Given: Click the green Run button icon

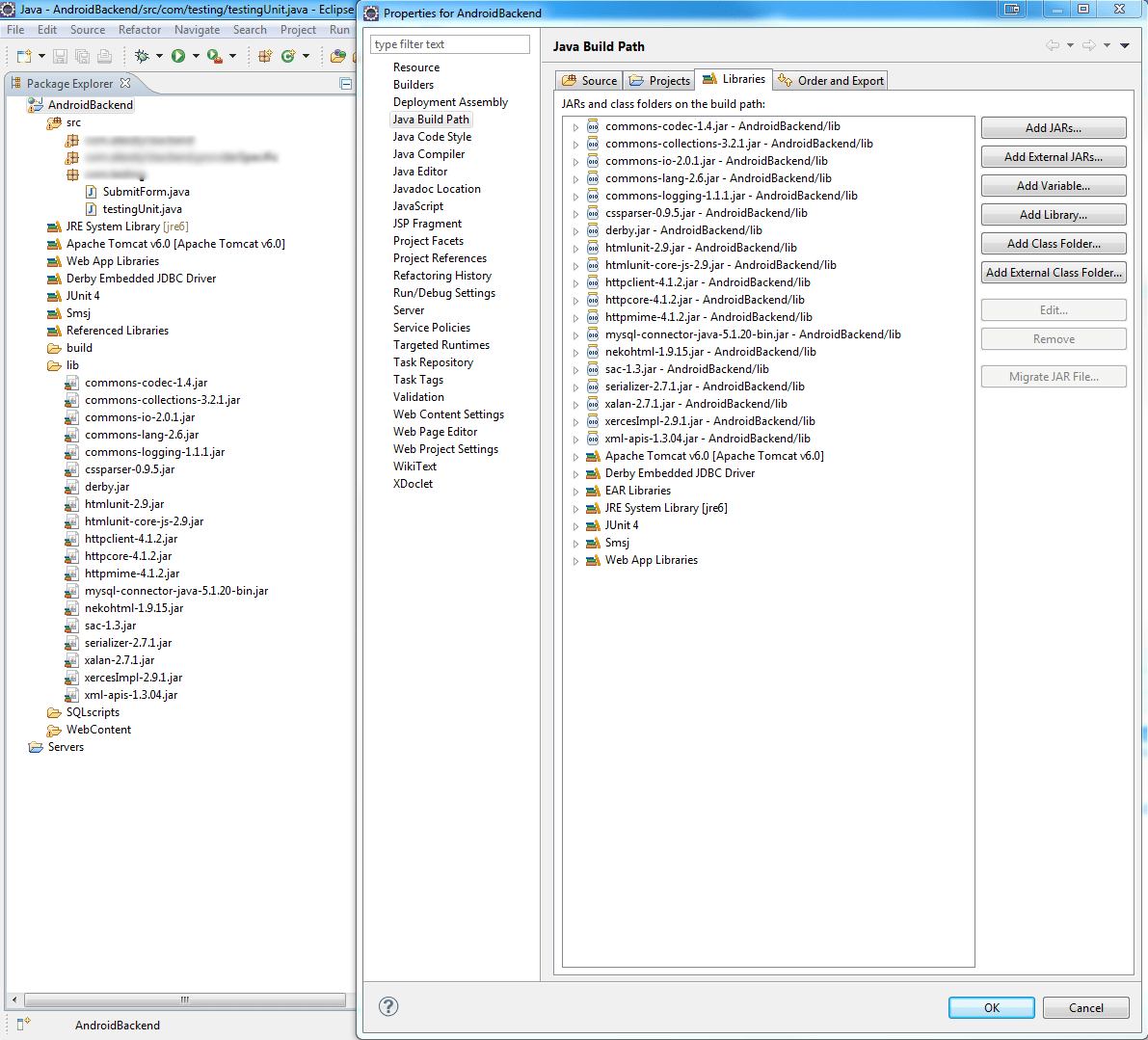Looking at the screenshot, I should 178,56.
